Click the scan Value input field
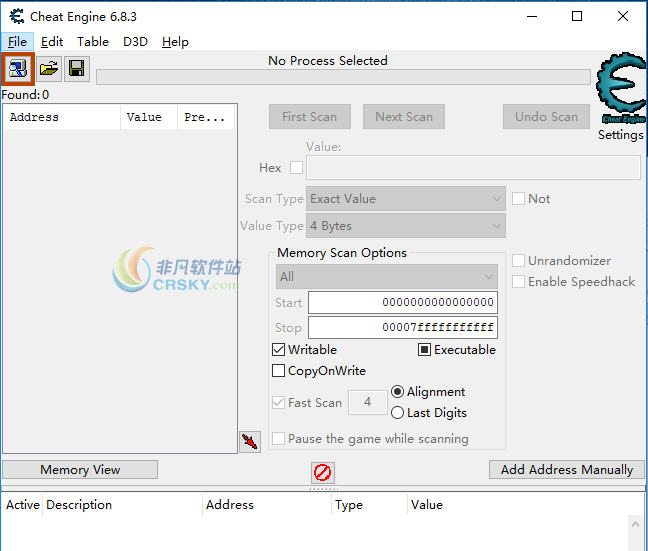Viewport: 648px width, 551px height. [473, 168]
